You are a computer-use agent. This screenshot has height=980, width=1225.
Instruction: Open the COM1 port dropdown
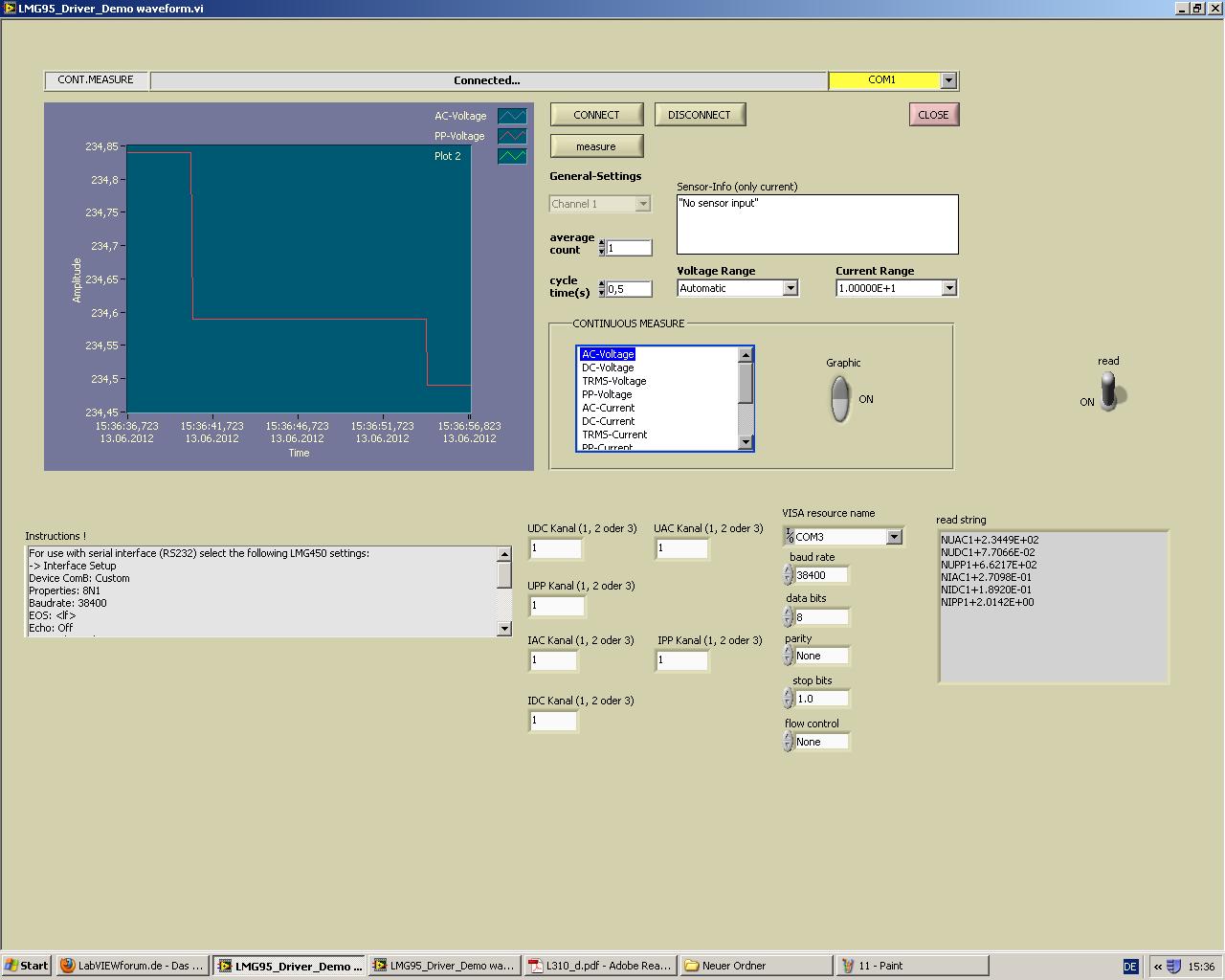point(948,80)
